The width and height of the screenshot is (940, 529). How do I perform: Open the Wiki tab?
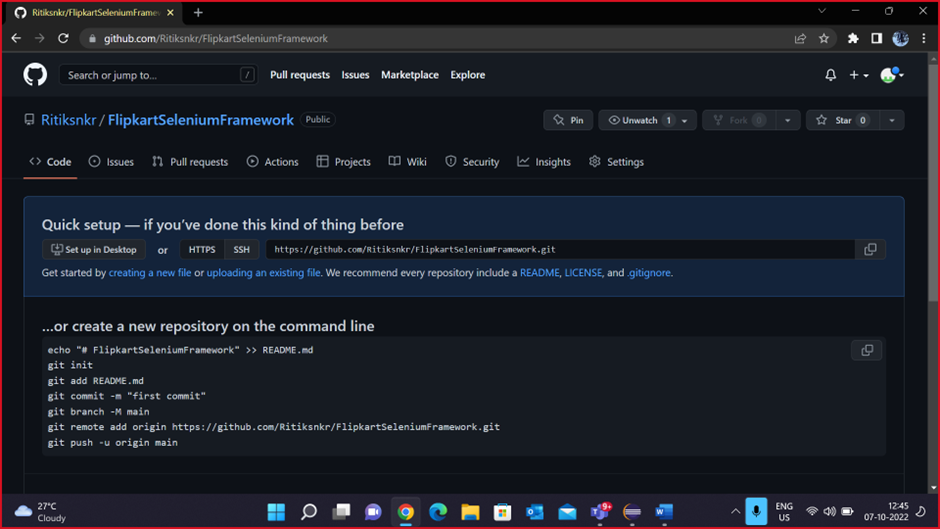coord(408,162)
